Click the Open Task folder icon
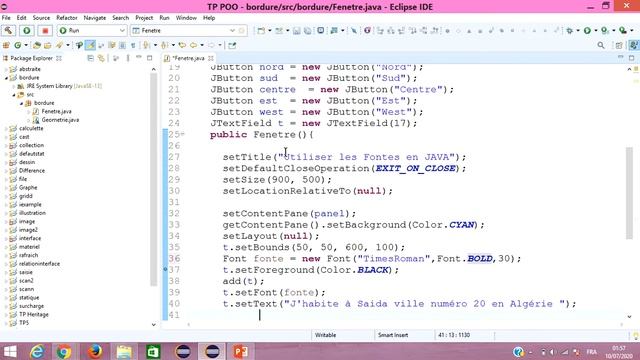Screen dimensions: 640x360 (47, 45)
